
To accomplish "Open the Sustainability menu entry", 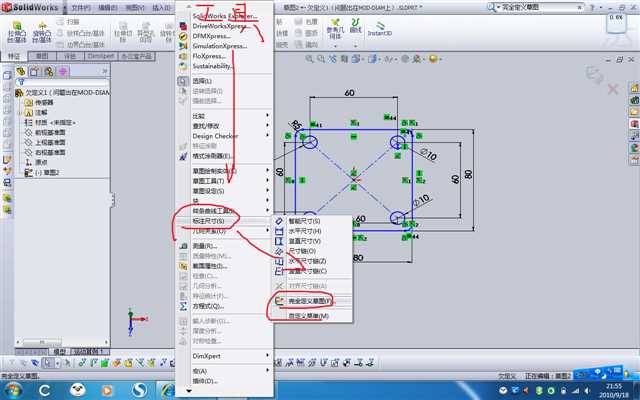I will pyautogui.click(x=212, y=66).
